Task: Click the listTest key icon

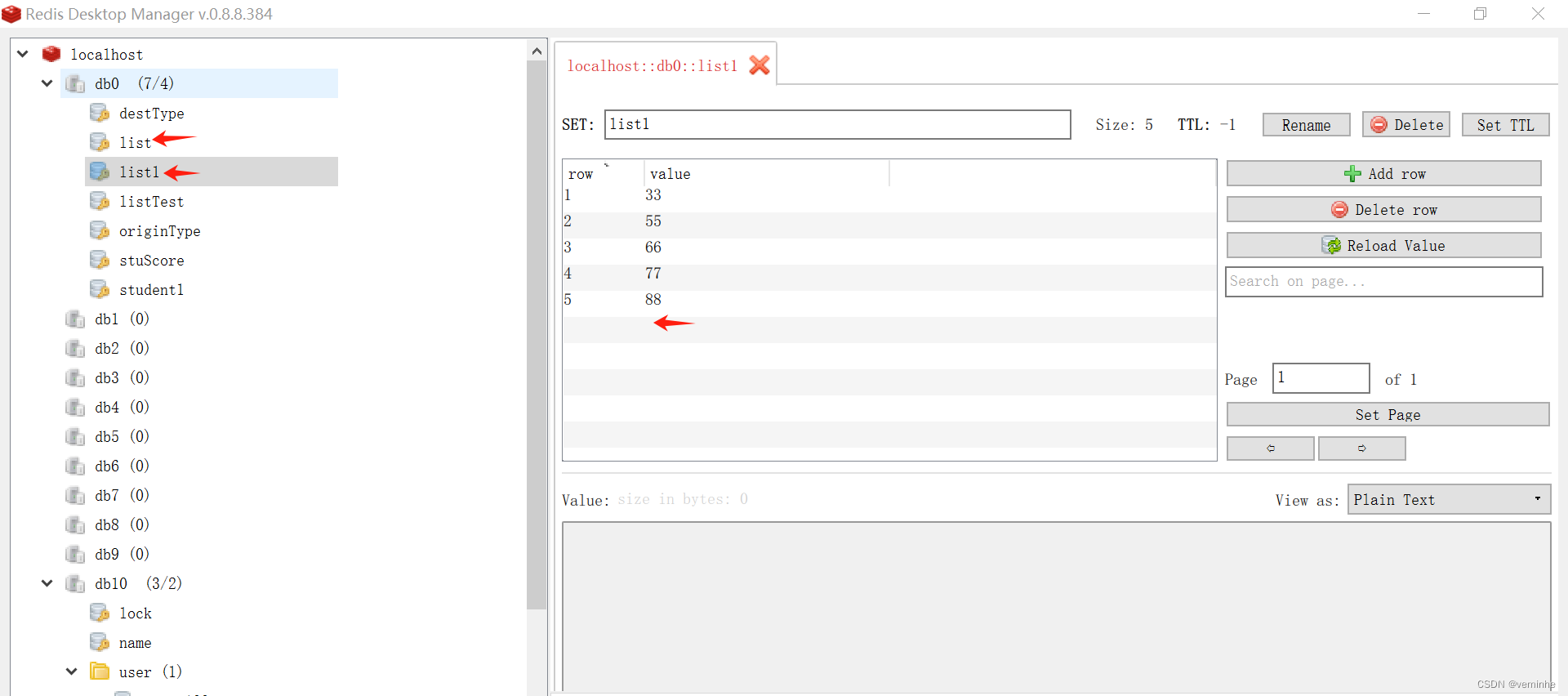Action: [100, 201]
